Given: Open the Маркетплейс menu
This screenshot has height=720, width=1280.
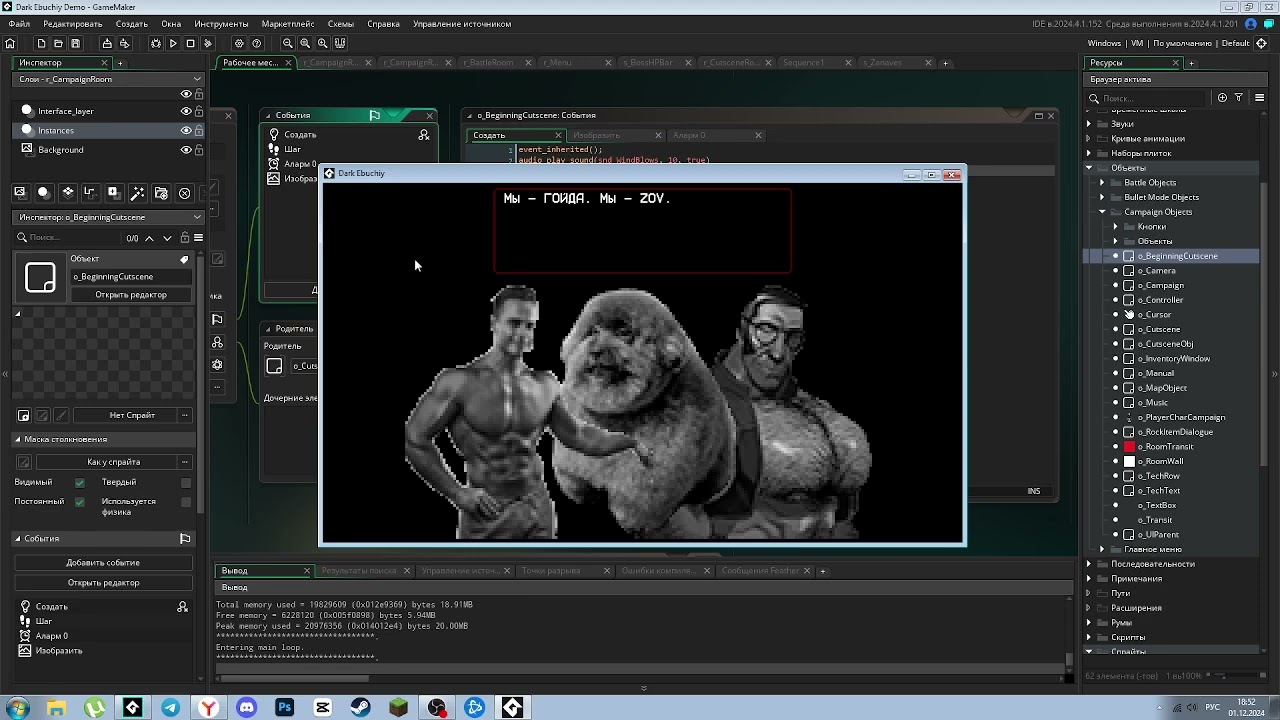Looking at the screenshot, I should [x=288, y=24].
